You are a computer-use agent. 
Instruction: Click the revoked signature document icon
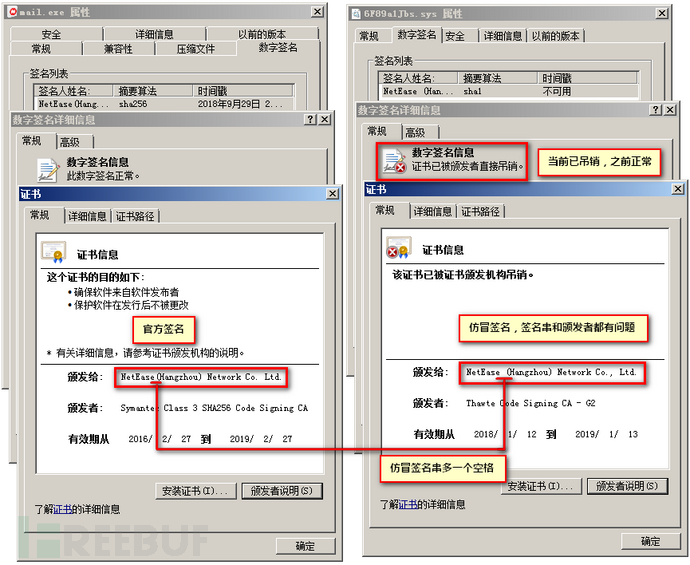click(x=394, y=161)
